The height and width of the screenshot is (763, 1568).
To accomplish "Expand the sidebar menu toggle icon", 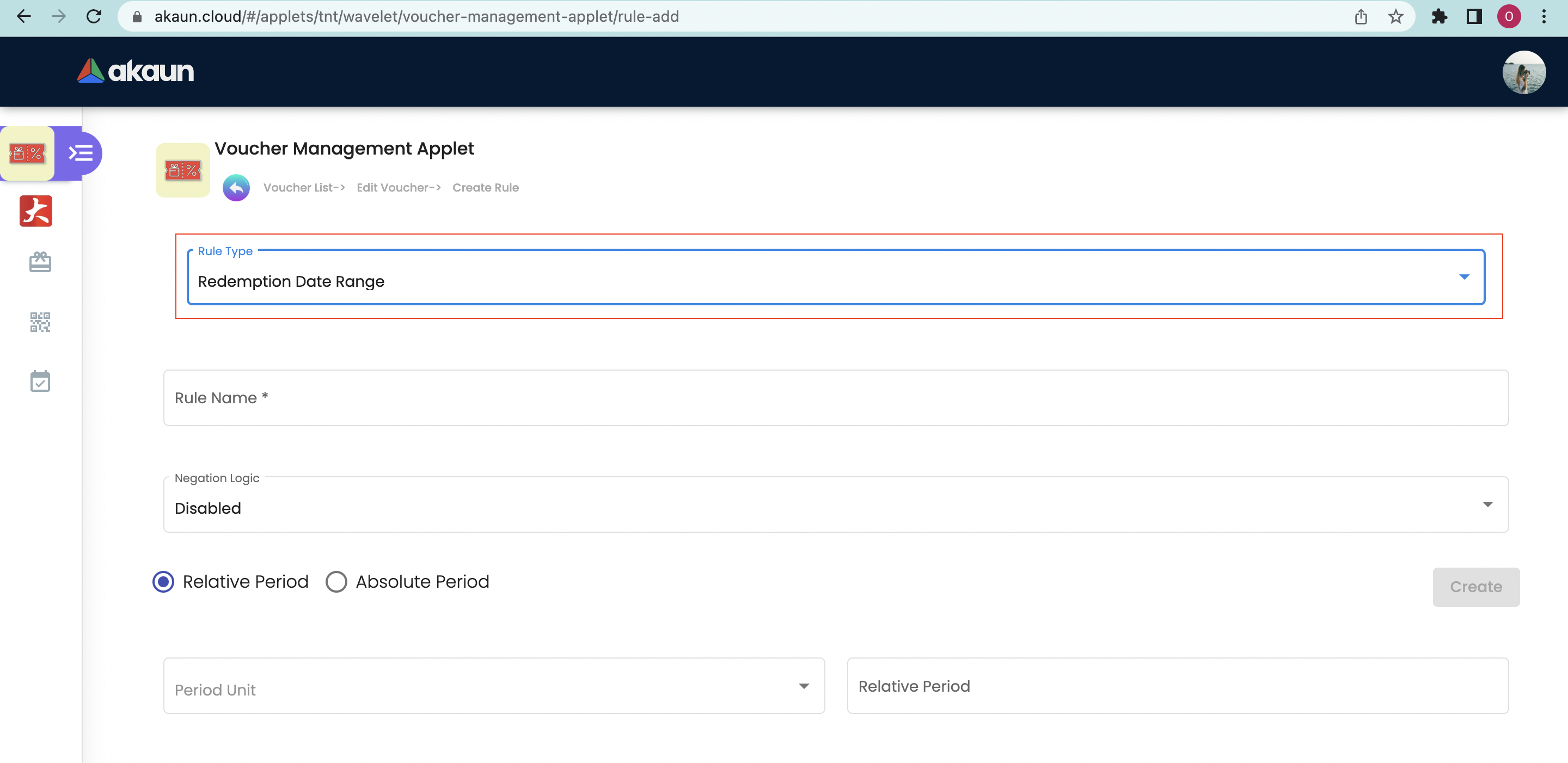I will (81, 153).
